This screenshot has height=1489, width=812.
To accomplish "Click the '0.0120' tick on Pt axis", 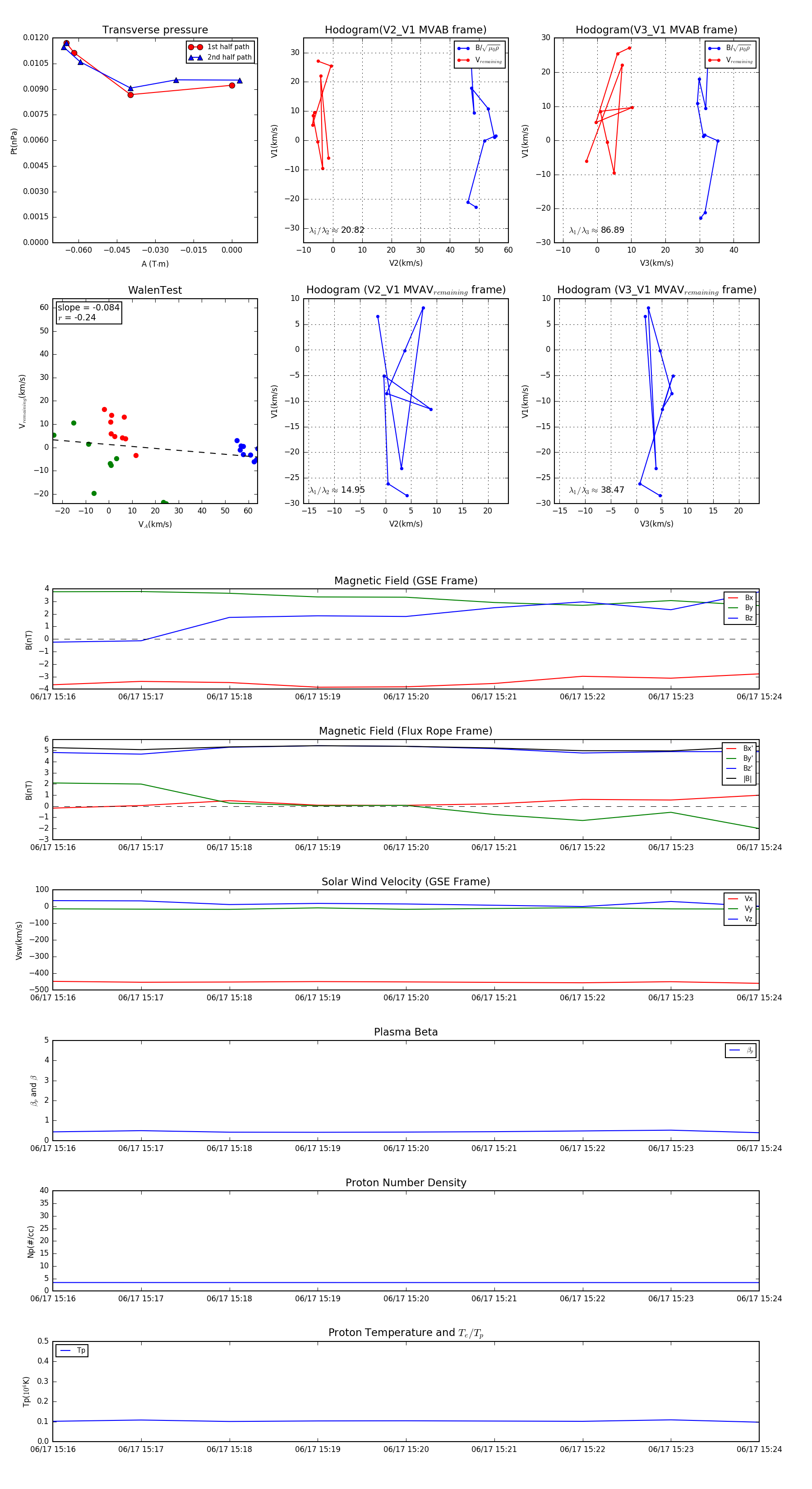I will pos(36,37).
